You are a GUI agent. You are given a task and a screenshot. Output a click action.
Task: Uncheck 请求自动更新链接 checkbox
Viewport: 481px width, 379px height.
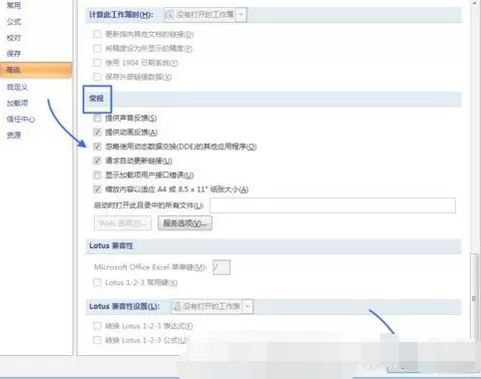[x=97, y=161]
